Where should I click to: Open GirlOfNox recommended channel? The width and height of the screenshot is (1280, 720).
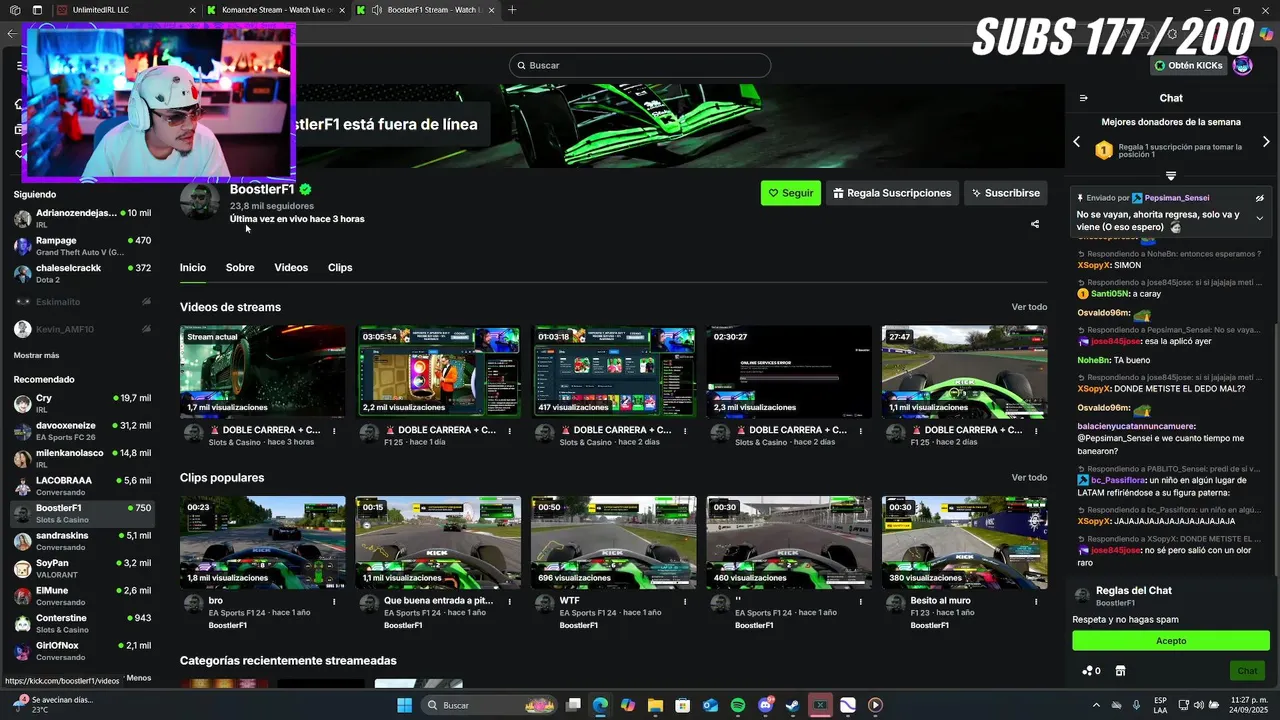pyautogui.click(x=82, y=650)
